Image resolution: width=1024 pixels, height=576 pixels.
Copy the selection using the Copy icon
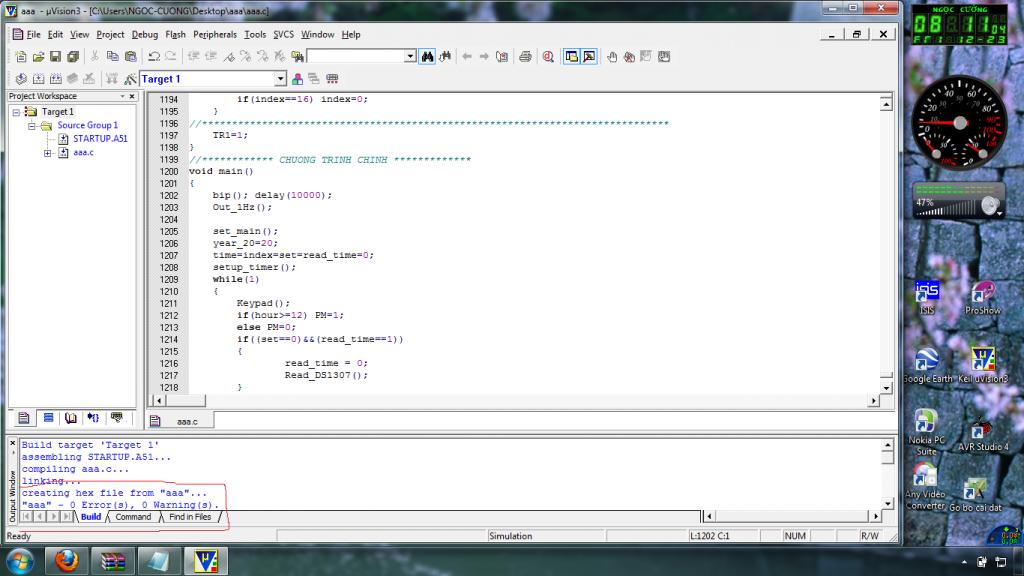point(112,57)
